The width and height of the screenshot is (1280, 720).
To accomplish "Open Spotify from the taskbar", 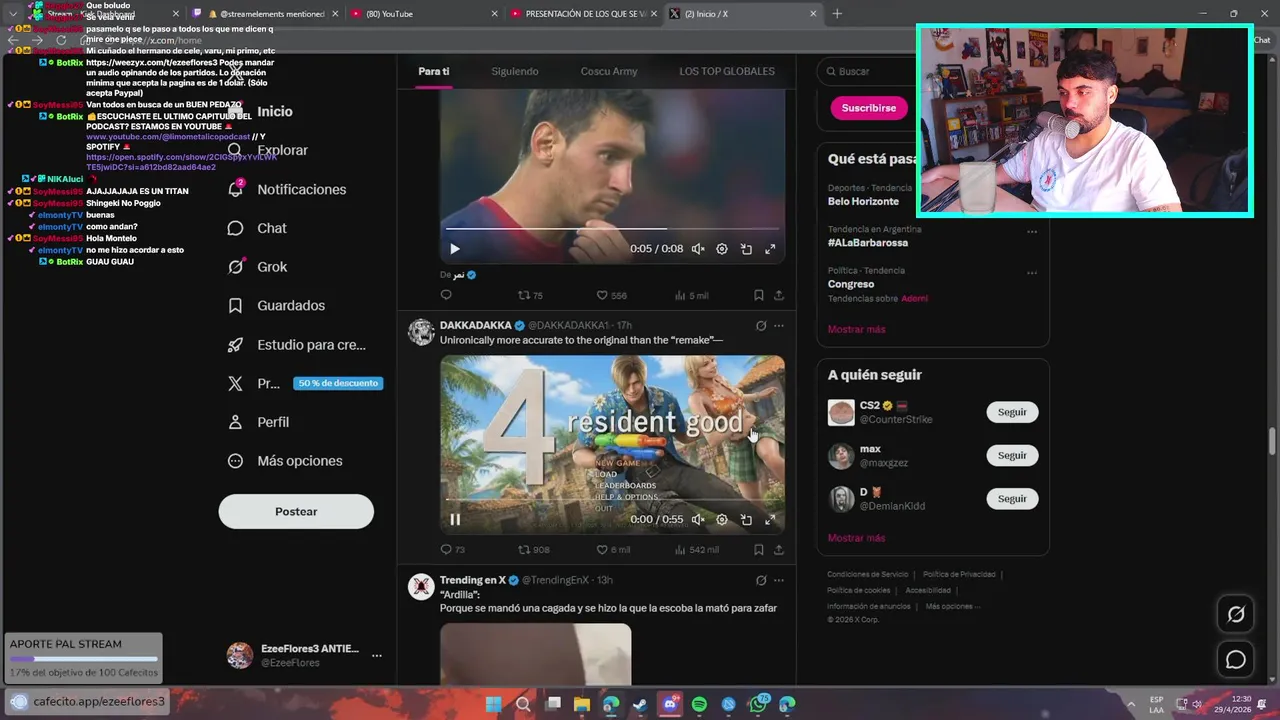I will 699,704.
